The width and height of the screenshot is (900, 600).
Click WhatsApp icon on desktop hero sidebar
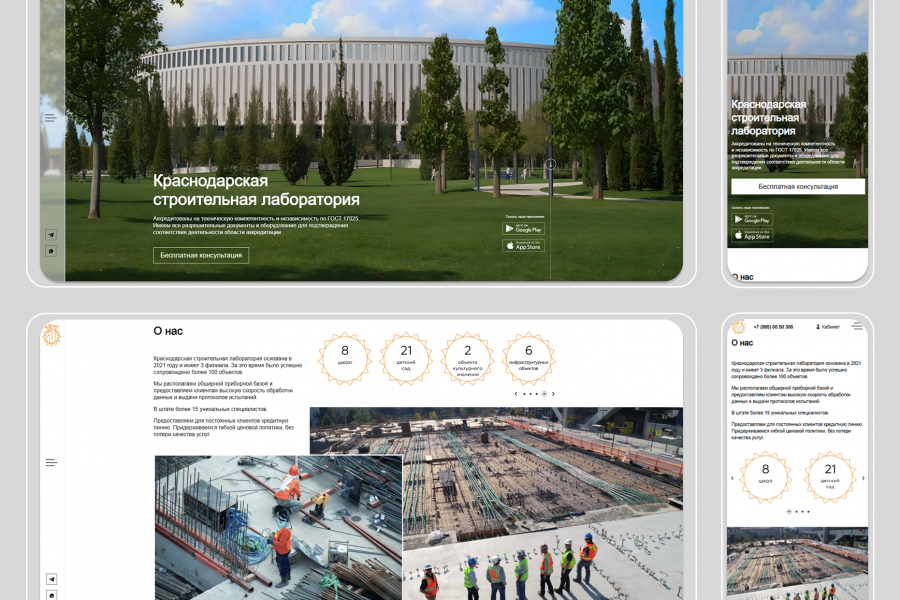(51, 251)
